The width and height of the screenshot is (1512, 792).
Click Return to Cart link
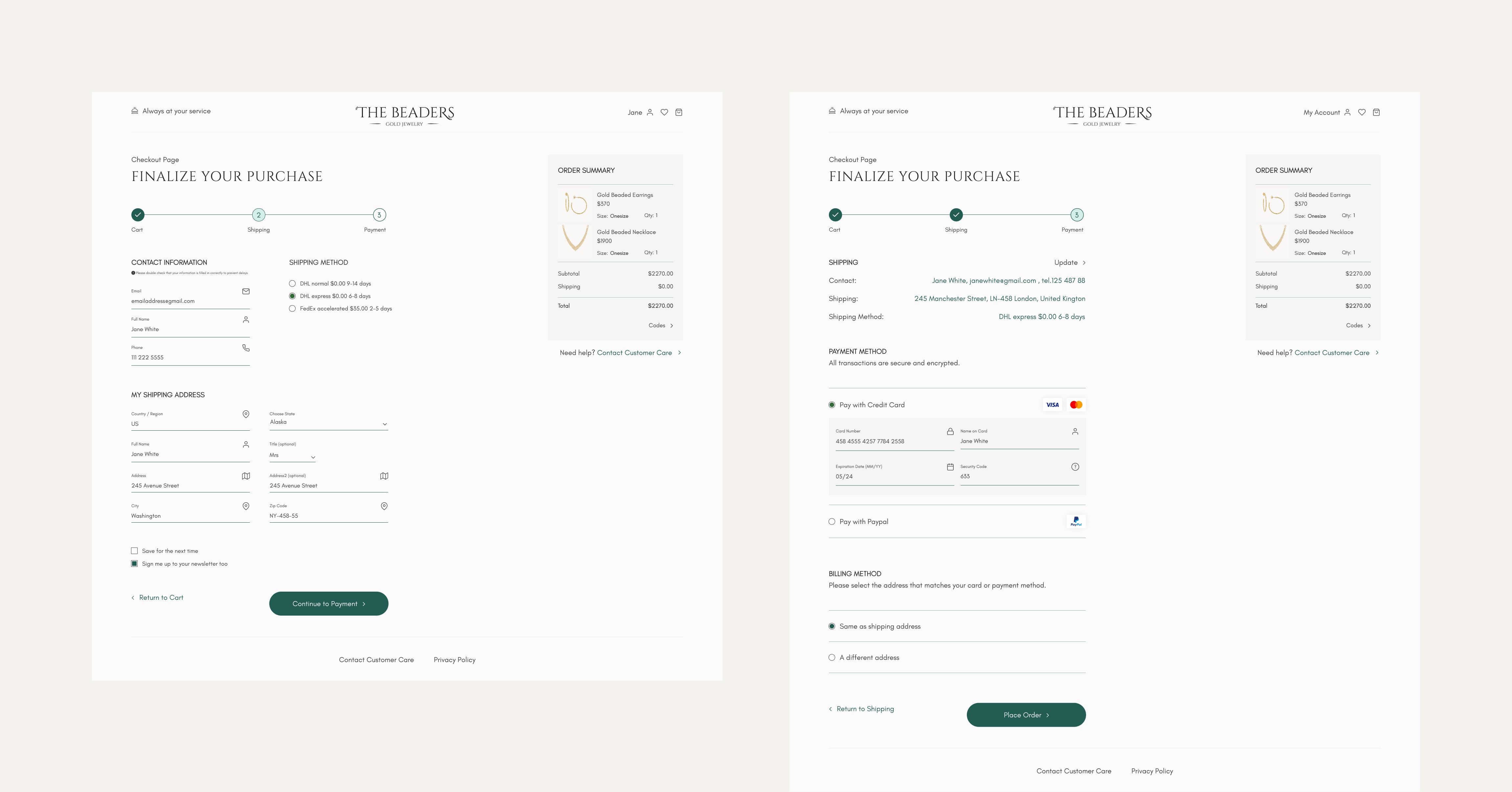[x=157, y=598]
